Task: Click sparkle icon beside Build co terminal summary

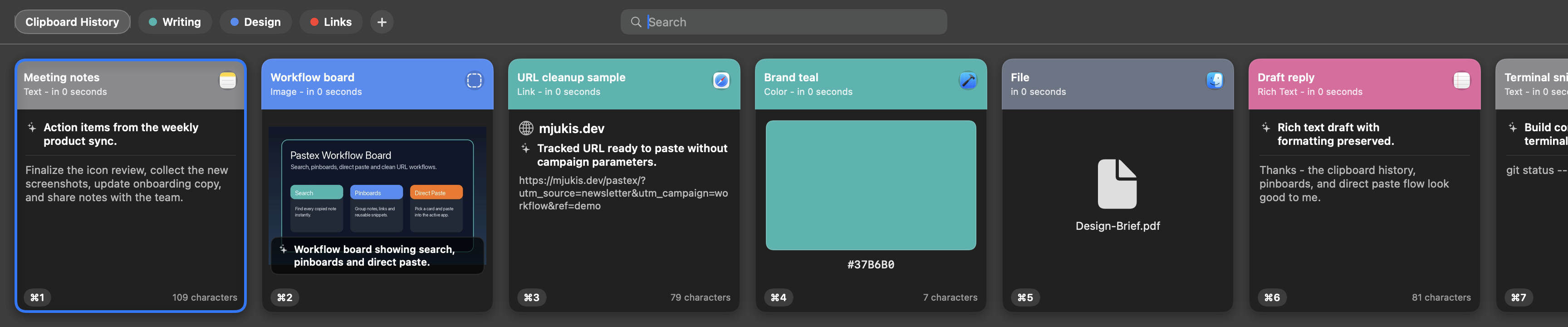Action: coord(1513,127)
